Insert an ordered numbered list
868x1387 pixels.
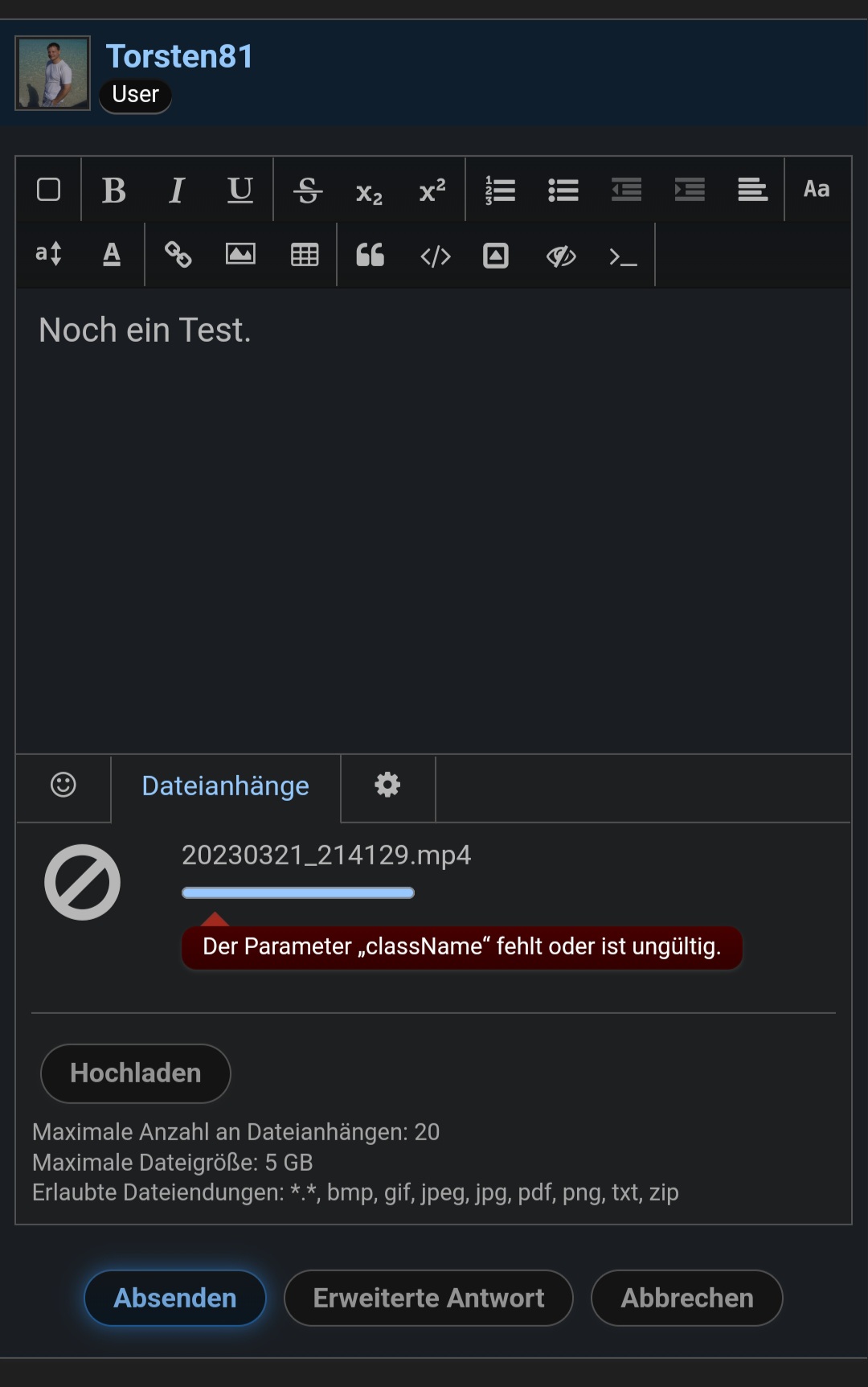(x=500, y=191)
